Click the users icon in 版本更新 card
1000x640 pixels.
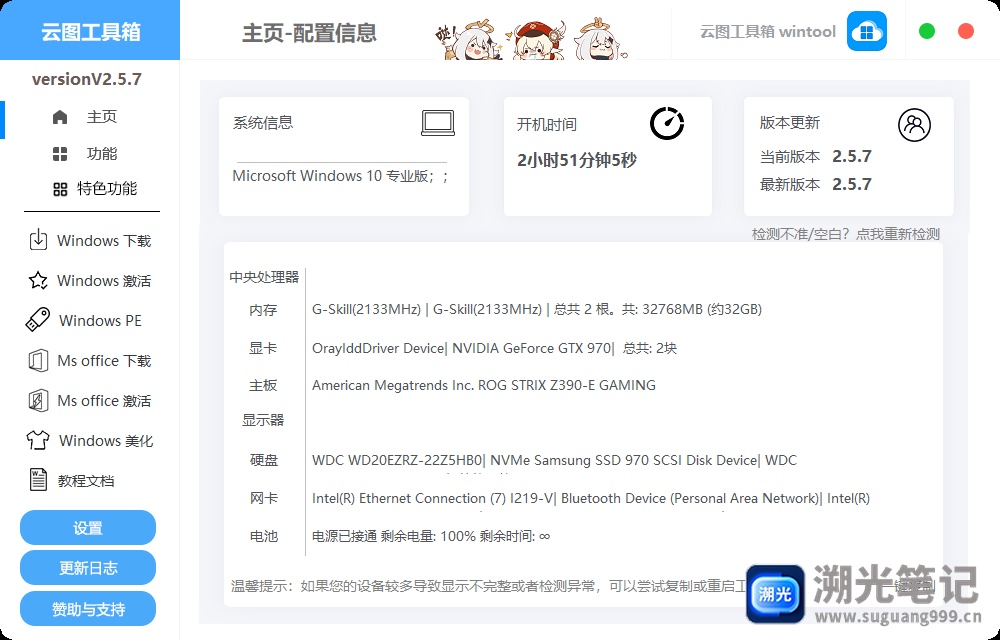915,125
